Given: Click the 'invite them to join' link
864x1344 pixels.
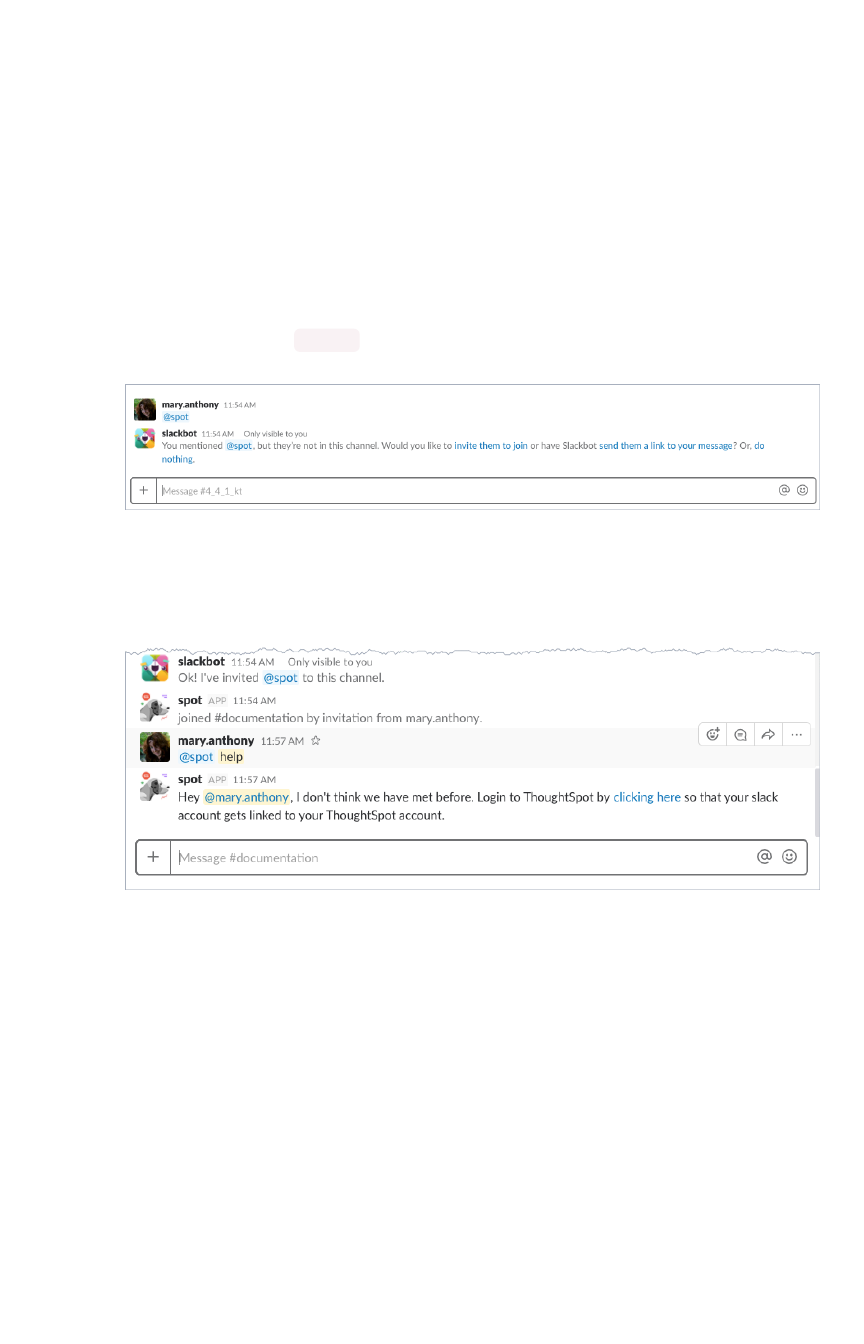Looking at the screenshot, I should [x=491, y=445].
